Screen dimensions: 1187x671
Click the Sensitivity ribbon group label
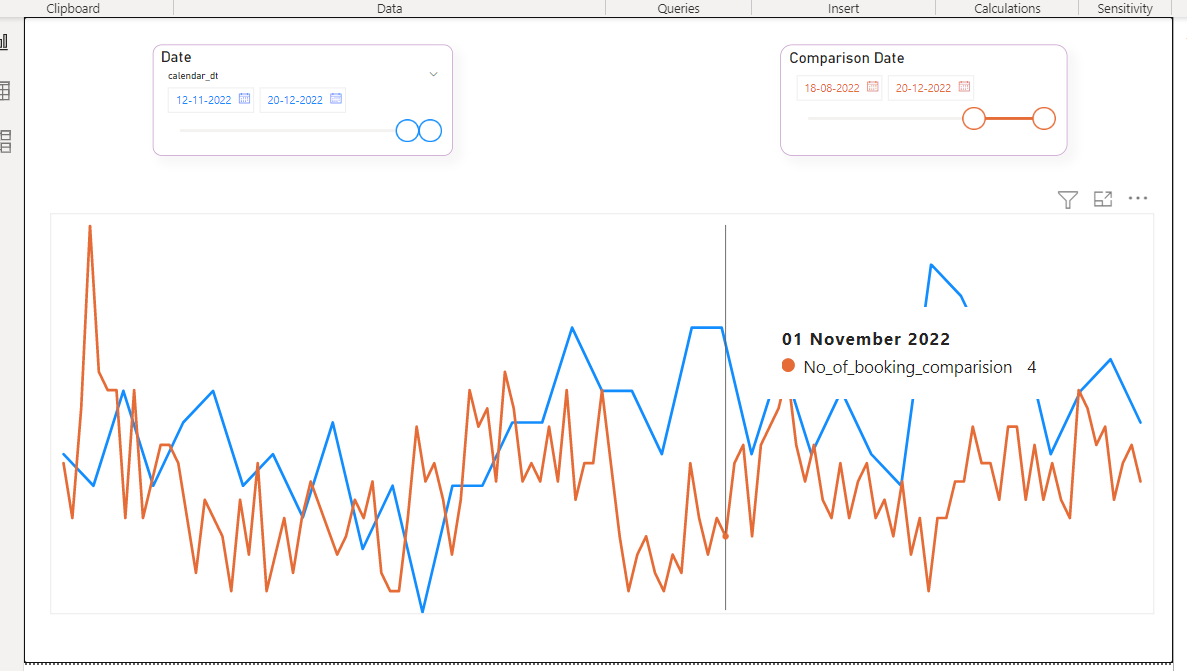point(1125,8)
